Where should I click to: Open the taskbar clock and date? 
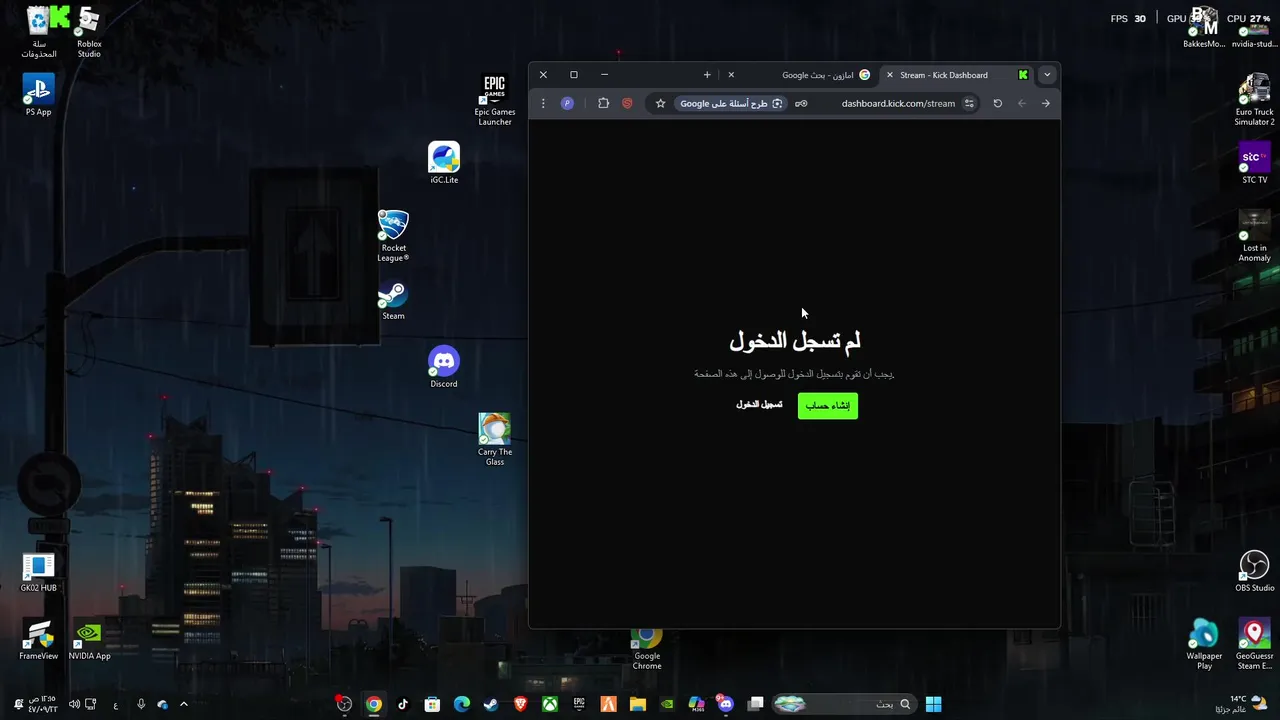click(42, 704)
